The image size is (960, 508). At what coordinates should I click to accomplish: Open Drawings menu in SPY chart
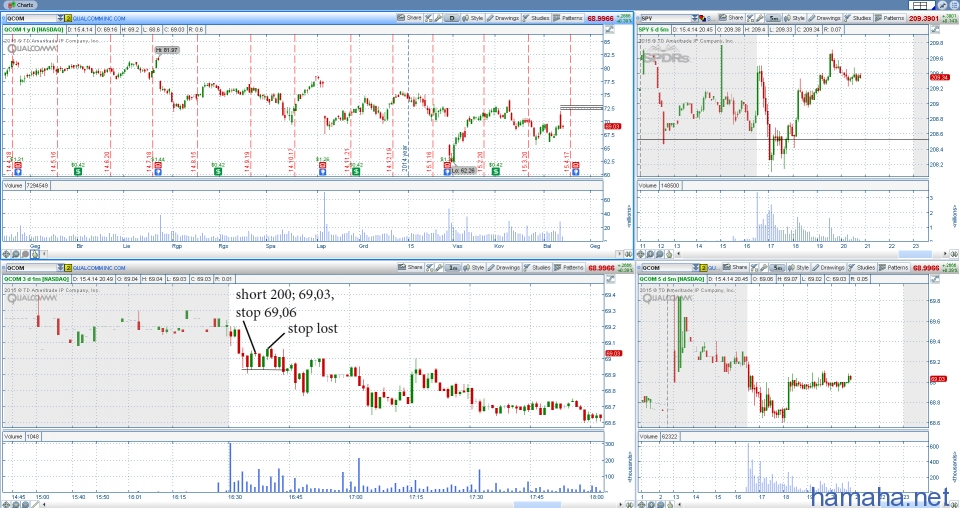(825, 18)
